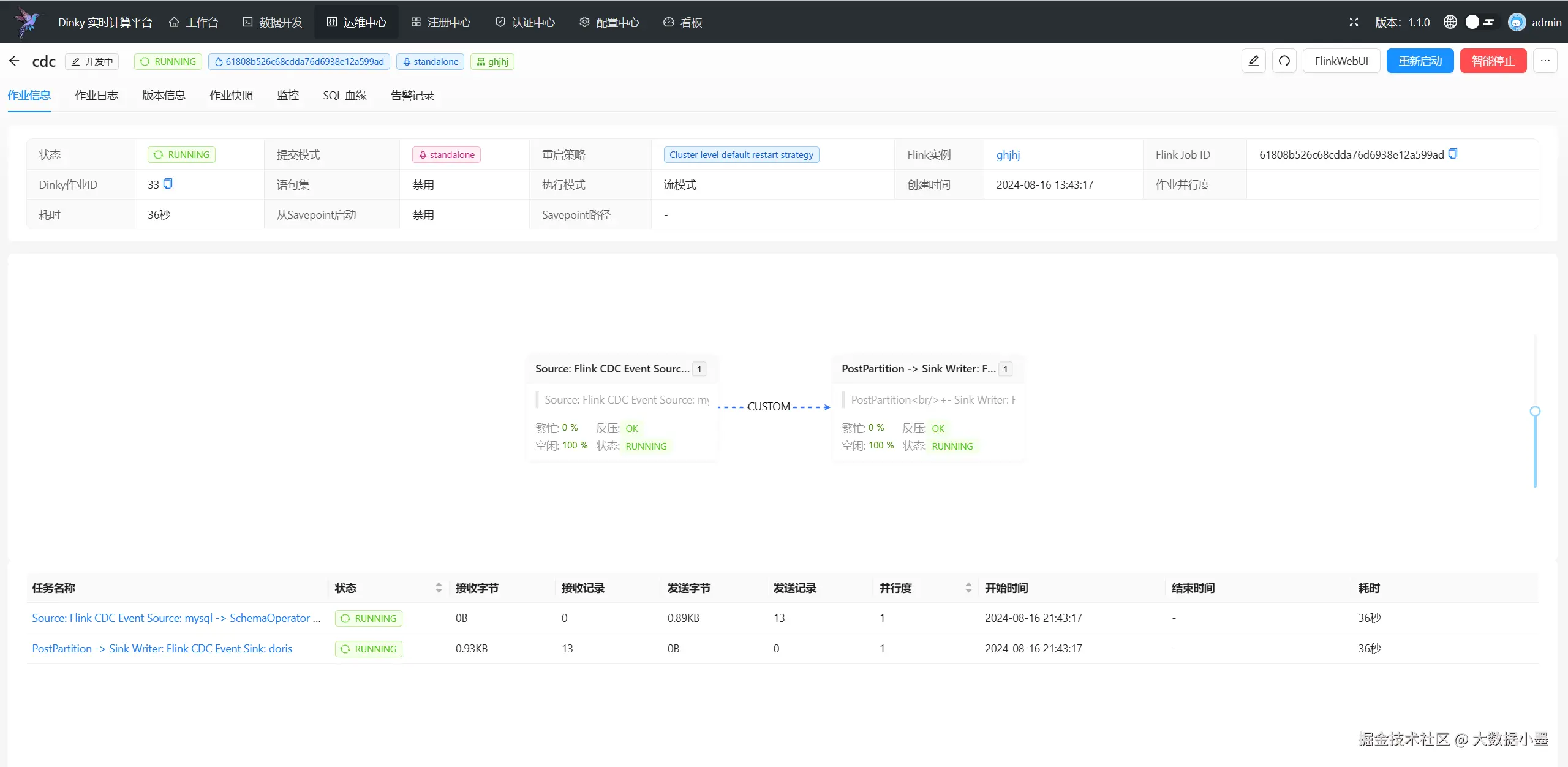Click the back arrow next to cdc

[14, 61]
